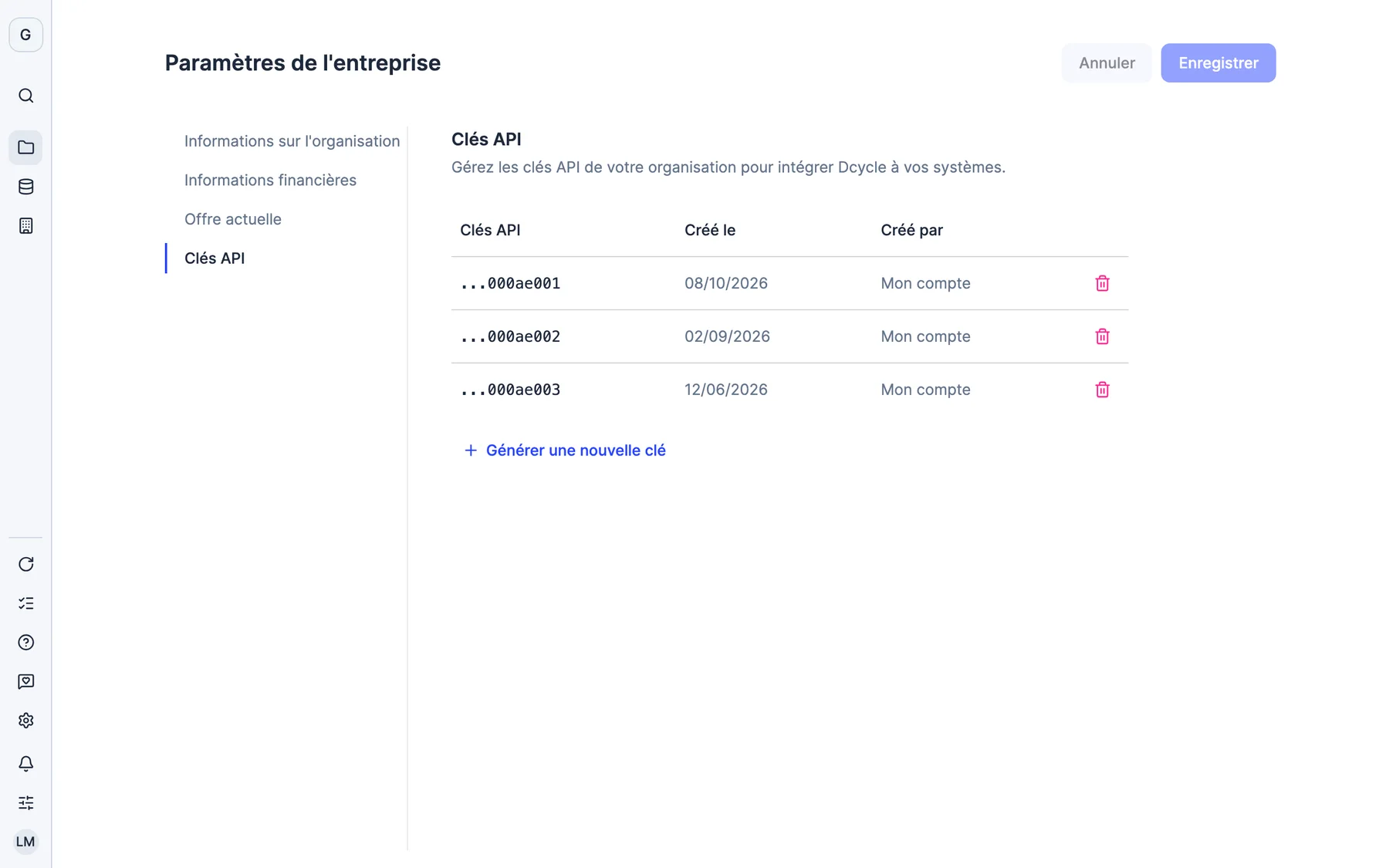Click Mon compte in 000ae002 row

925,336
